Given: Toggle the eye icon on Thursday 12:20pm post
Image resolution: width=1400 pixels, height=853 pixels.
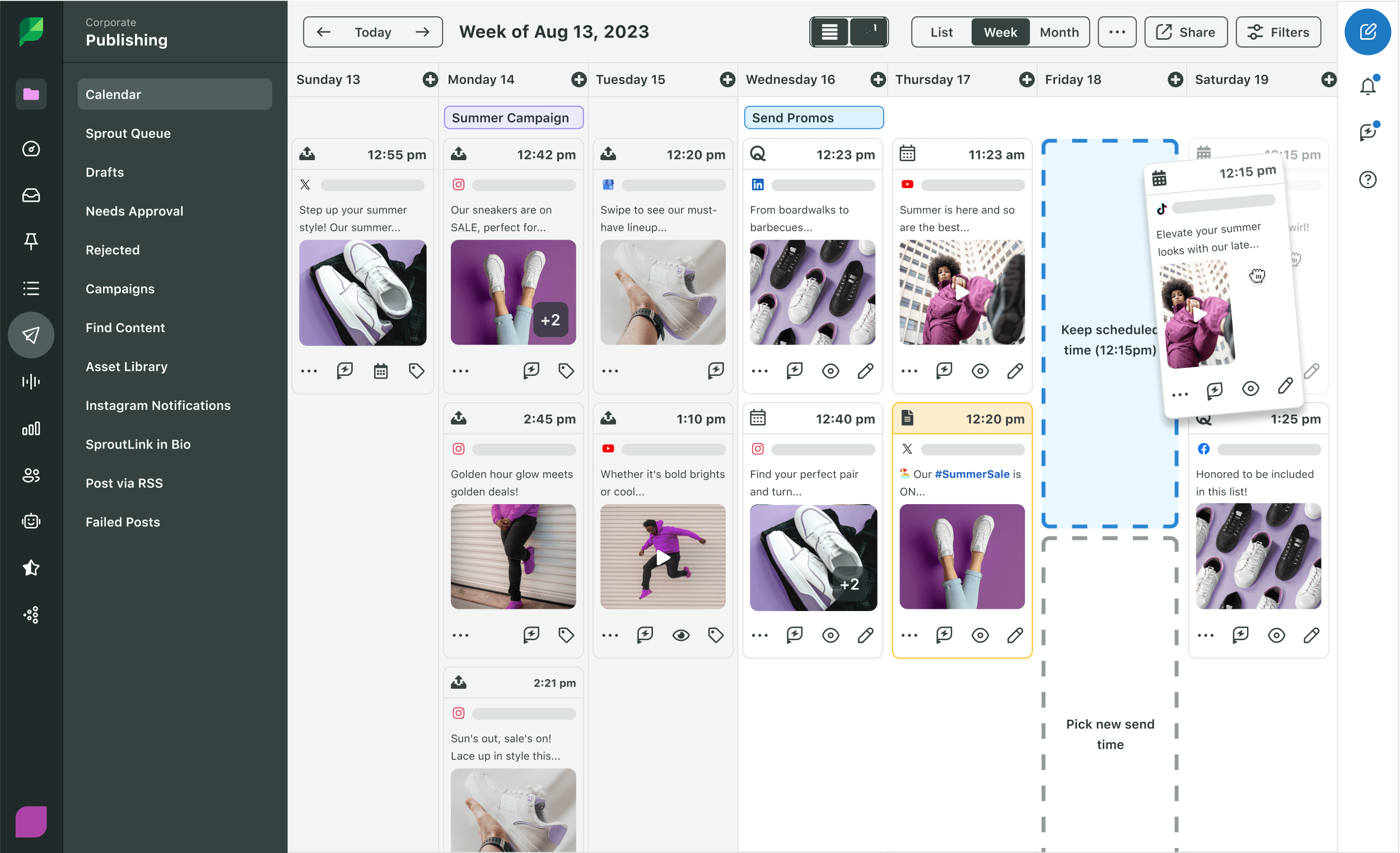Looking at the screenshot, I should 980,635.
